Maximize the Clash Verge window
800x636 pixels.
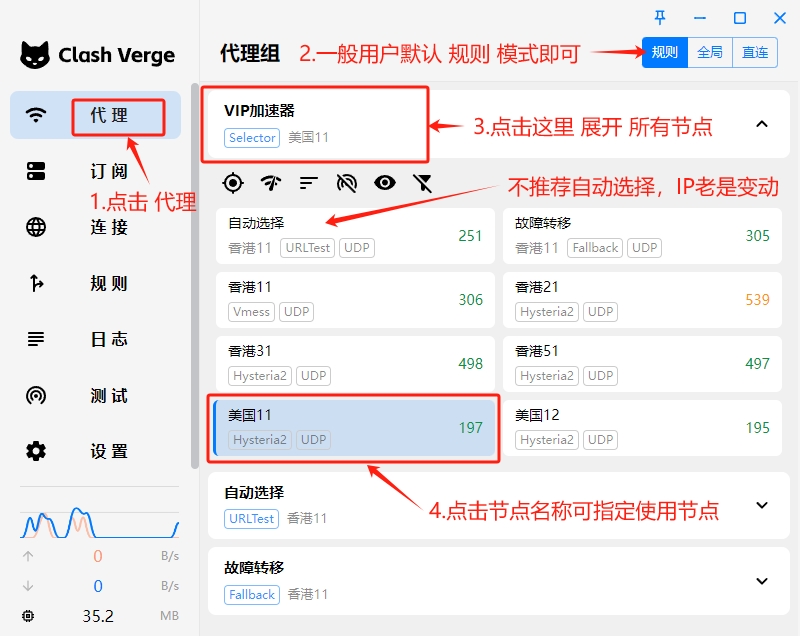(x=740, y=18)
